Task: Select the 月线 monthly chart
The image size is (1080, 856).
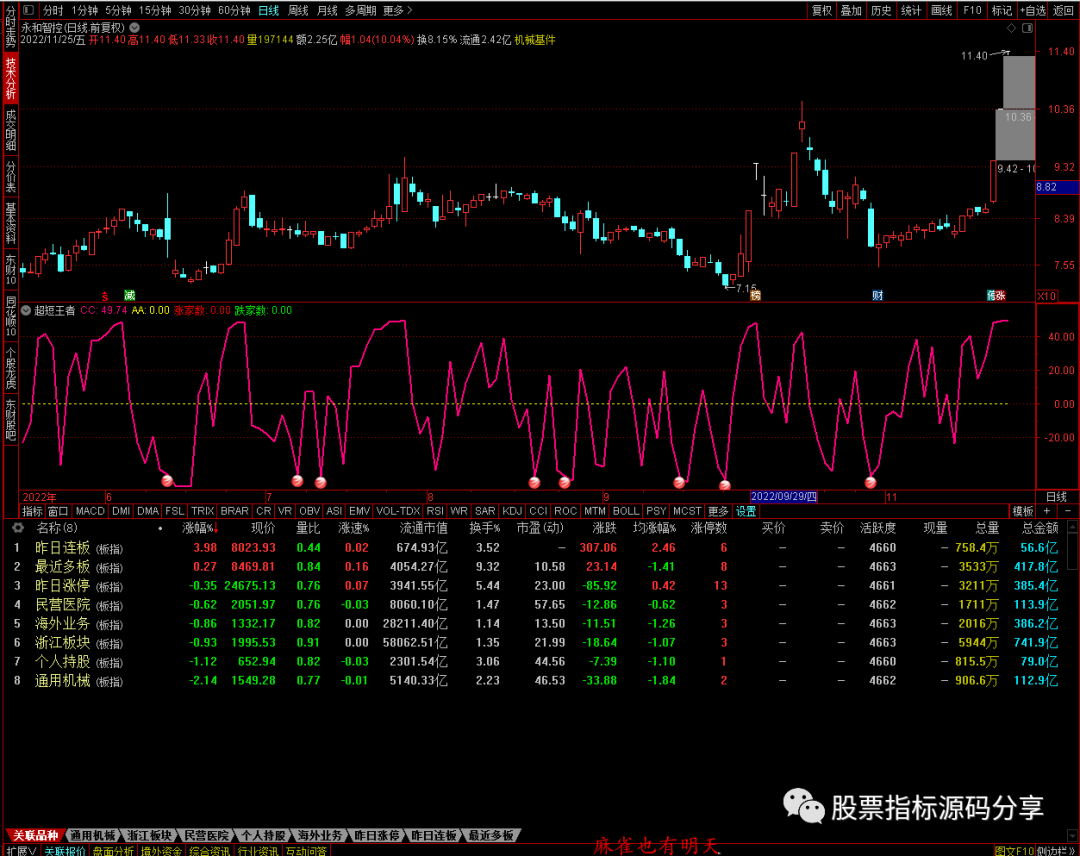Action: point(327,10)
